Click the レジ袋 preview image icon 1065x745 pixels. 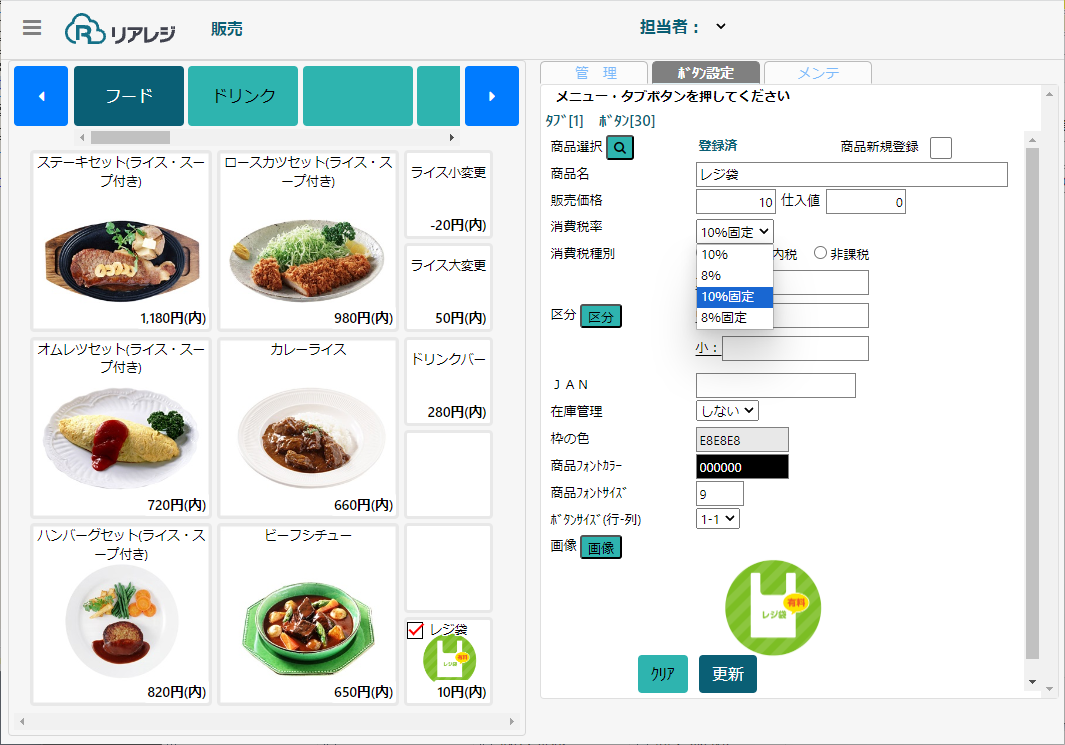[771, 608]
